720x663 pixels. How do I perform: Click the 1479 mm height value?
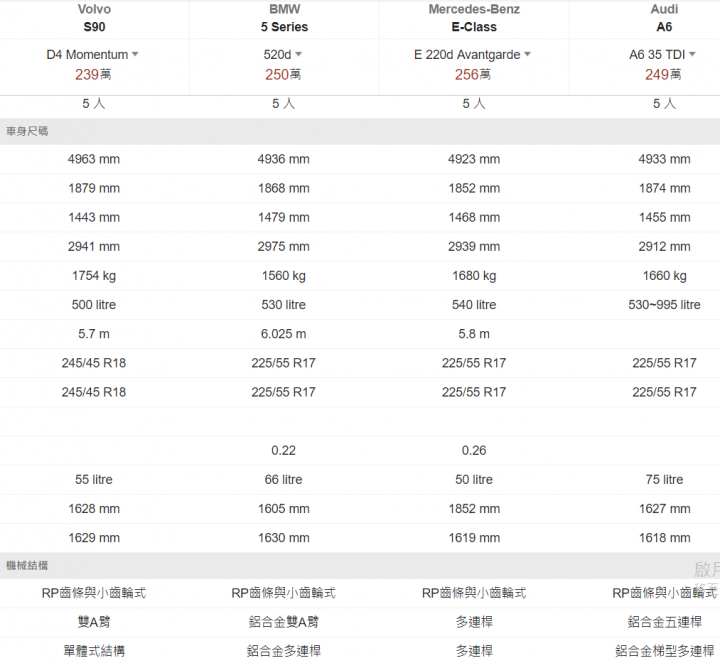(283, 218)
